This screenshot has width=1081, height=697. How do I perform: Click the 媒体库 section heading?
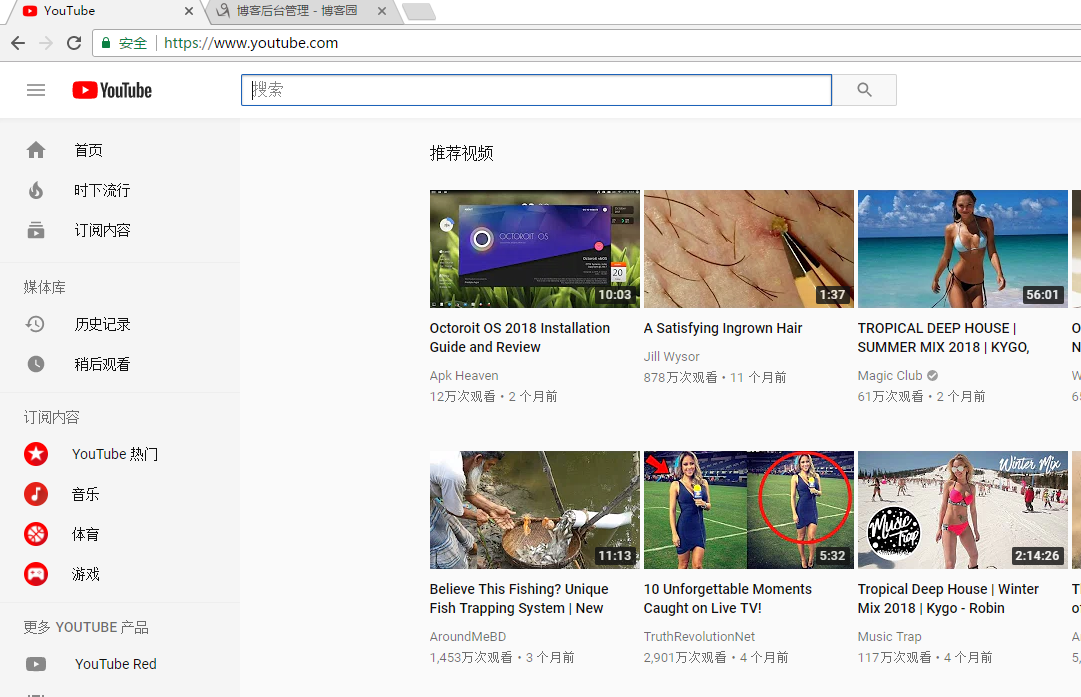(x=45, y=287)
